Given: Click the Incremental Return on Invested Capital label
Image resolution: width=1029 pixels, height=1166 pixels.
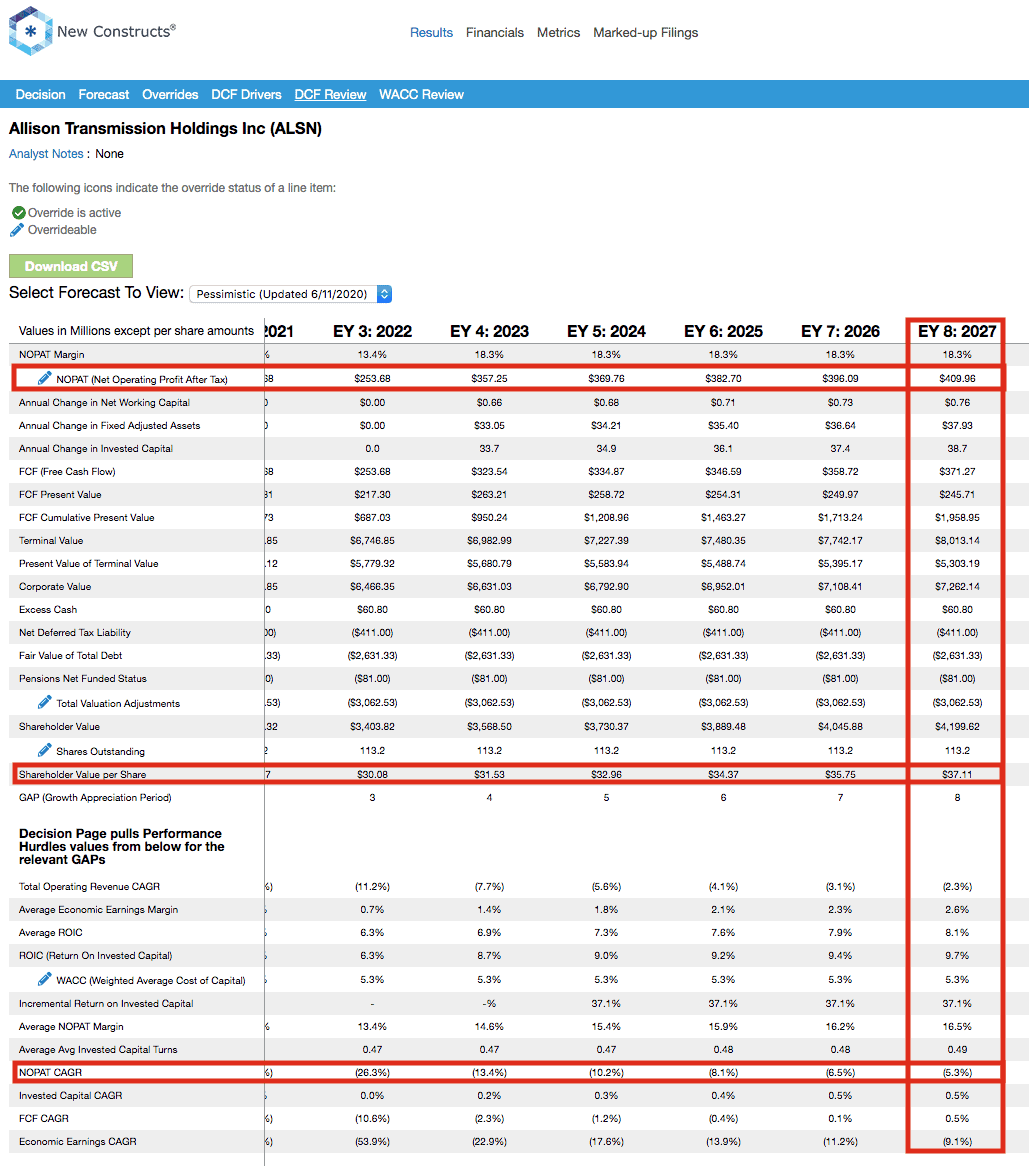Looking at the screenshot, I should point(106,1004).
